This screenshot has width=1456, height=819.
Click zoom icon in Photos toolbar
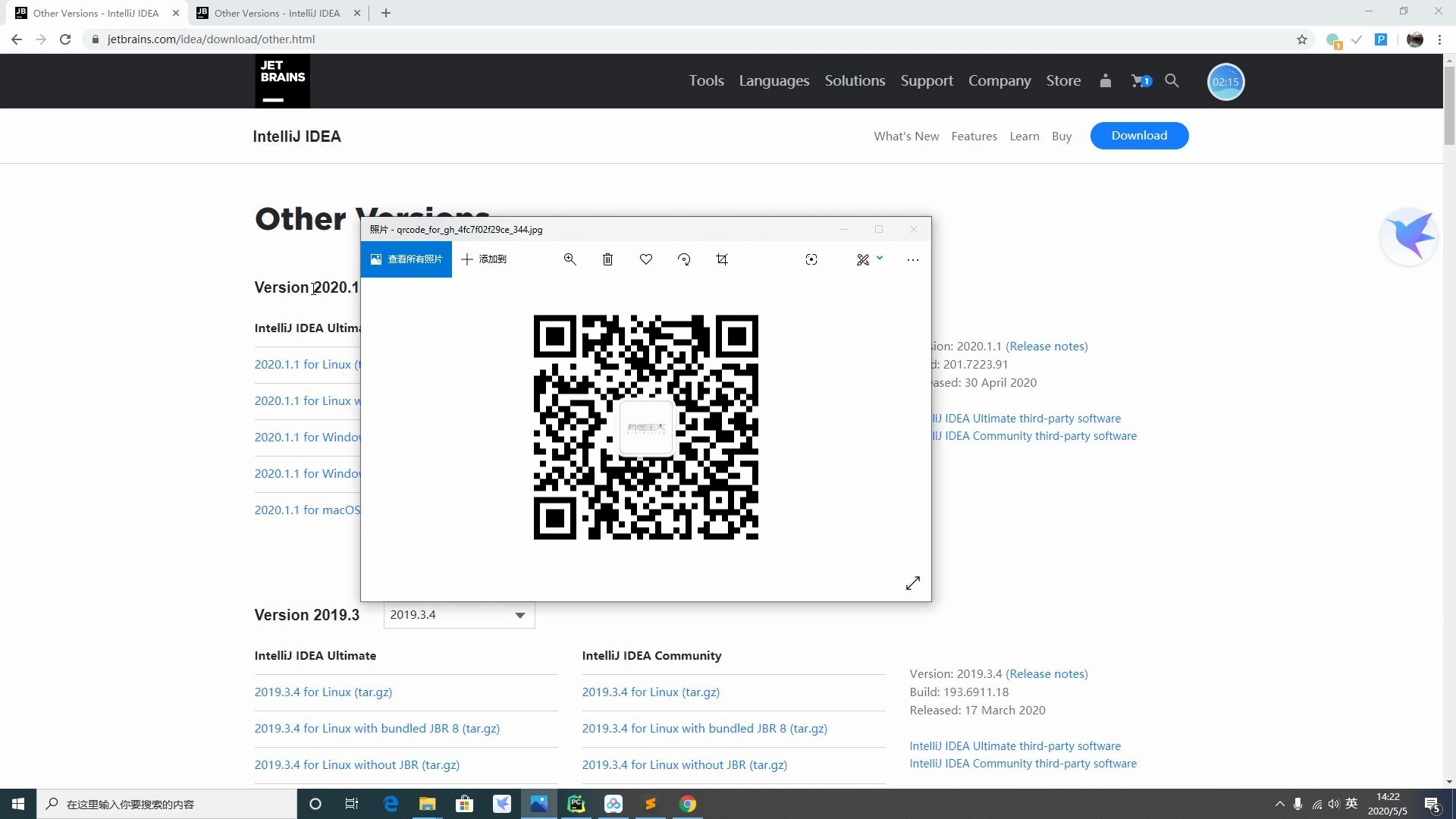(570, 259)
